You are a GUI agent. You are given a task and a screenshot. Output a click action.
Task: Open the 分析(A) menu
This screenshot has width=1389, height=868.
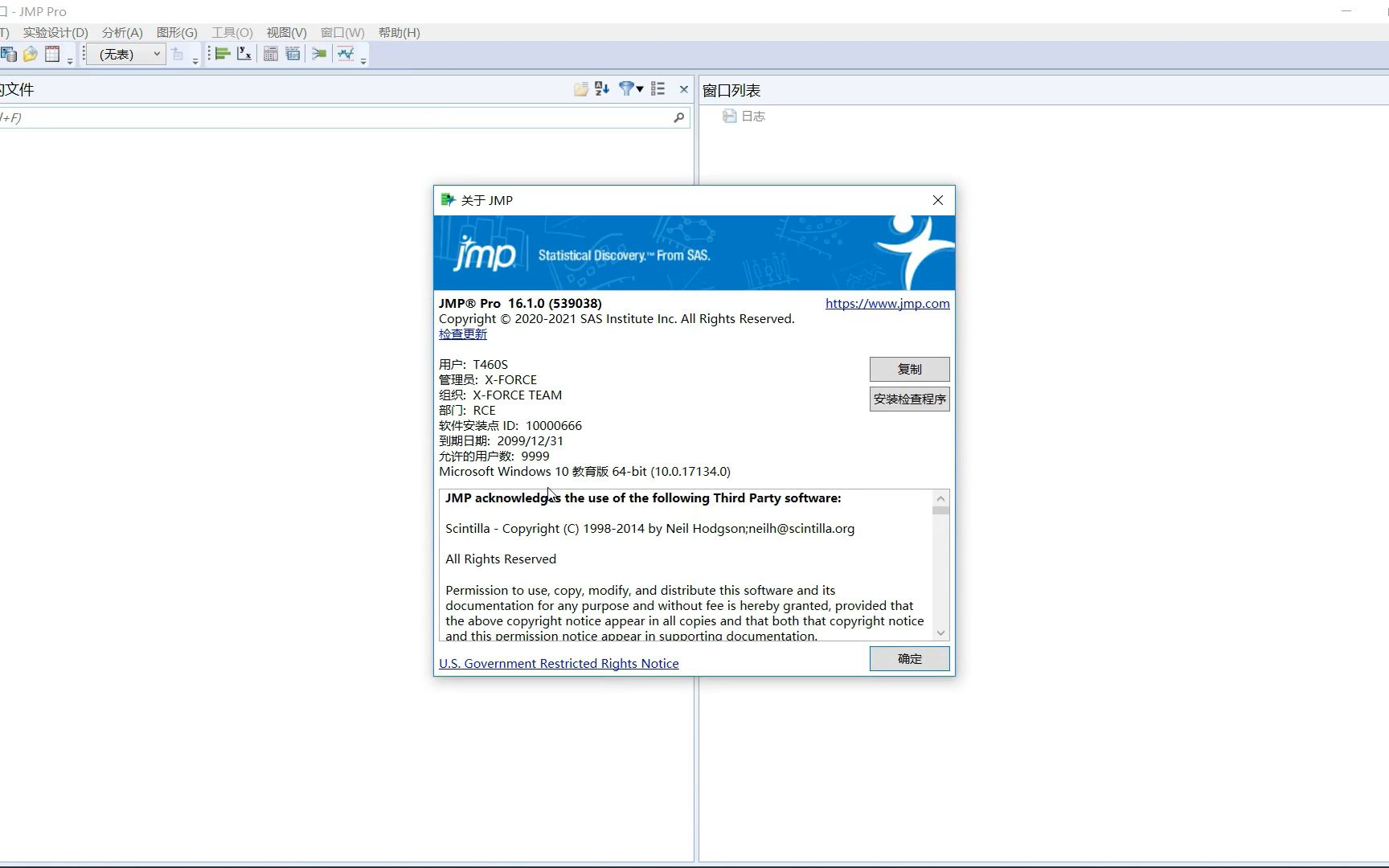tap(121, 32)
